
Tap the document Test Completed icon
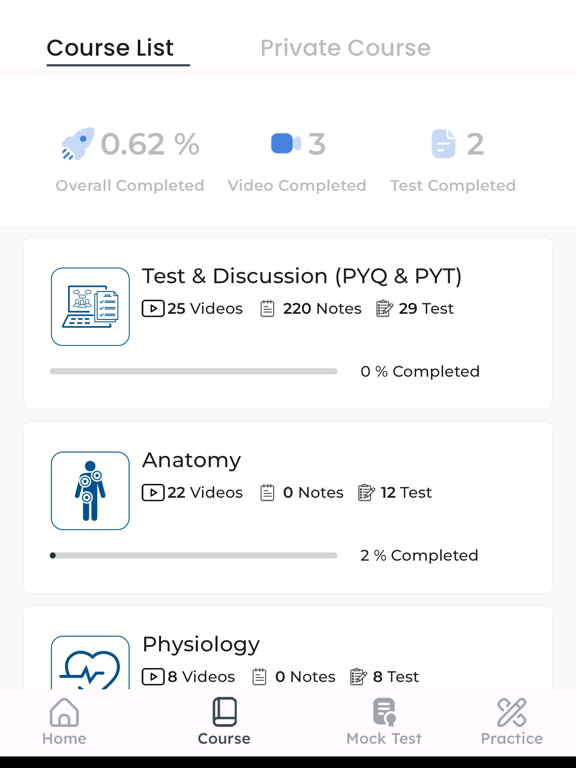coord(443,144)
